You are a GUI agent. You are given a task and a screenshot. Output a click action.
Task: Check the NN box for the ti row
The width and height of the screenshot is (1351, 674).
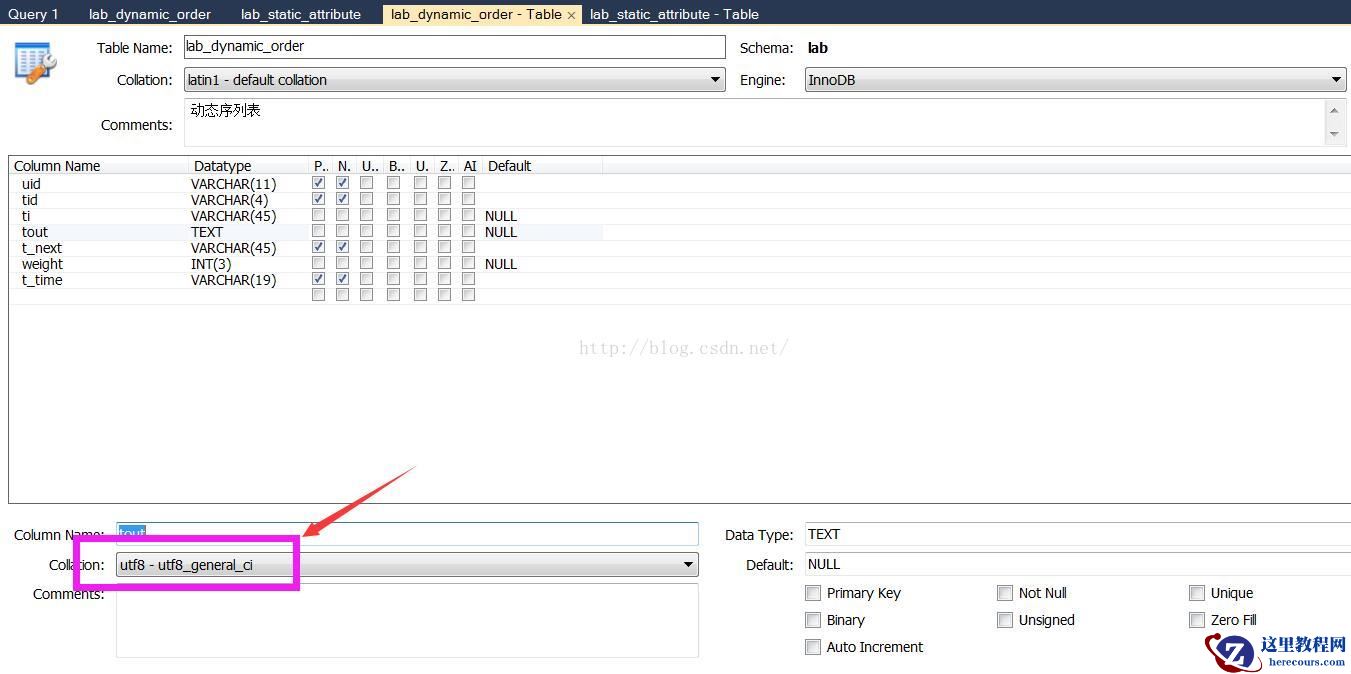(x=343, y=214)
